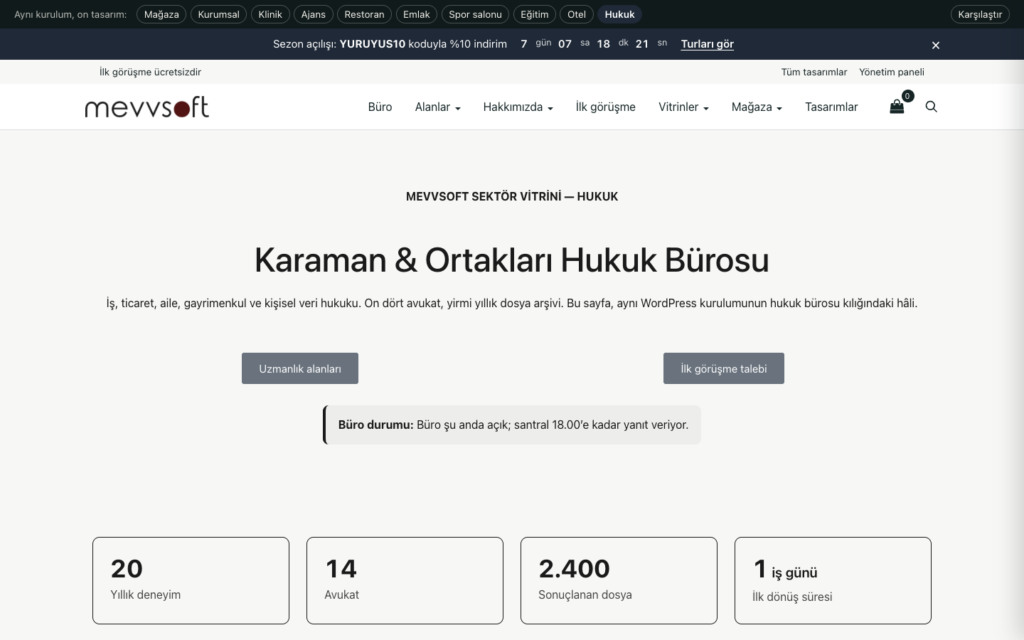Image resolution: width=1024 pixels, height=640 pixels.
Task: Dismiss the promo banner with X
Action: [x=936, y=45]
